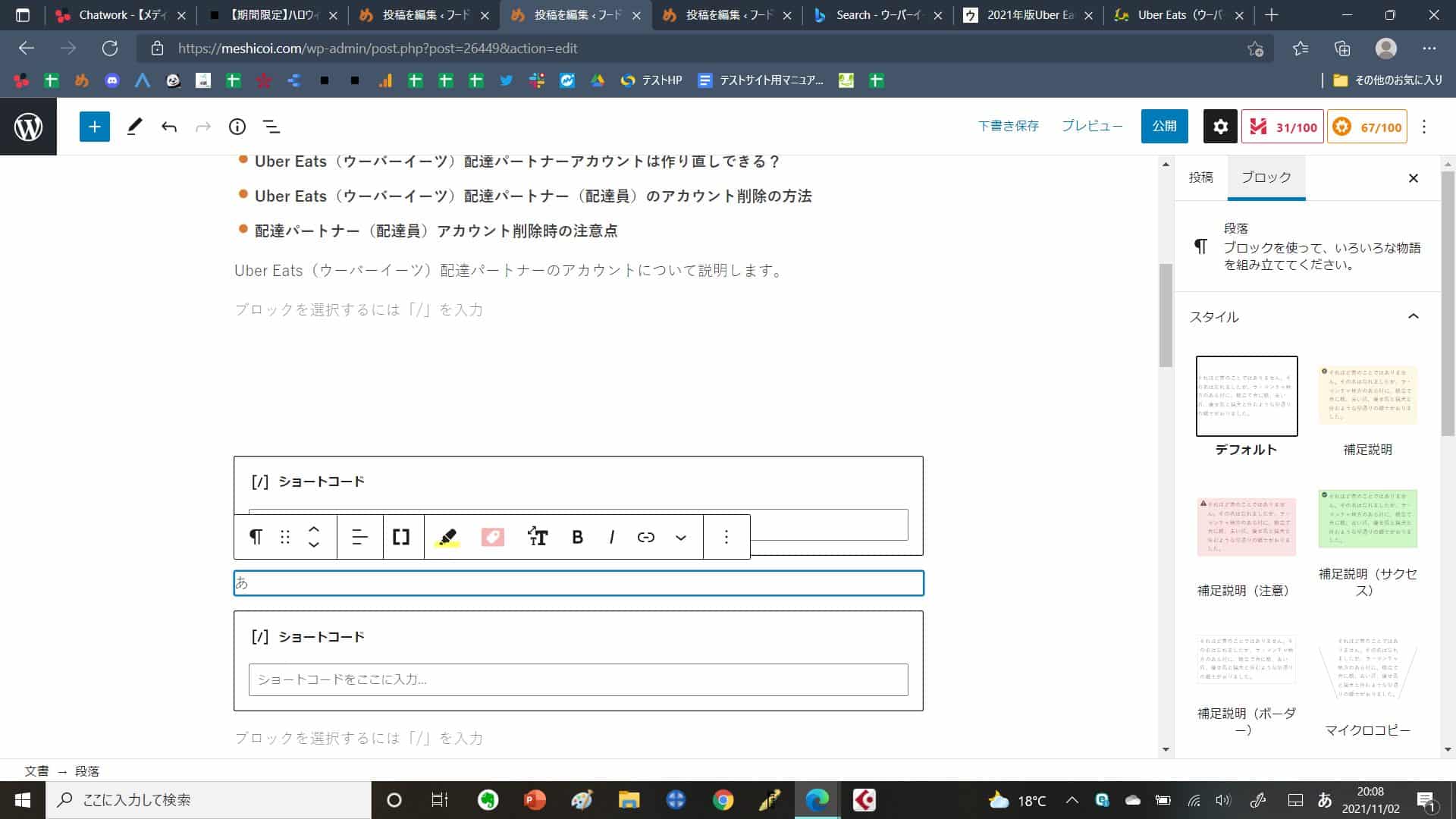This screenshot has height=819, width=1456.
Task: Select the デフォルト style thumbnail
Action: point(1247,396)
